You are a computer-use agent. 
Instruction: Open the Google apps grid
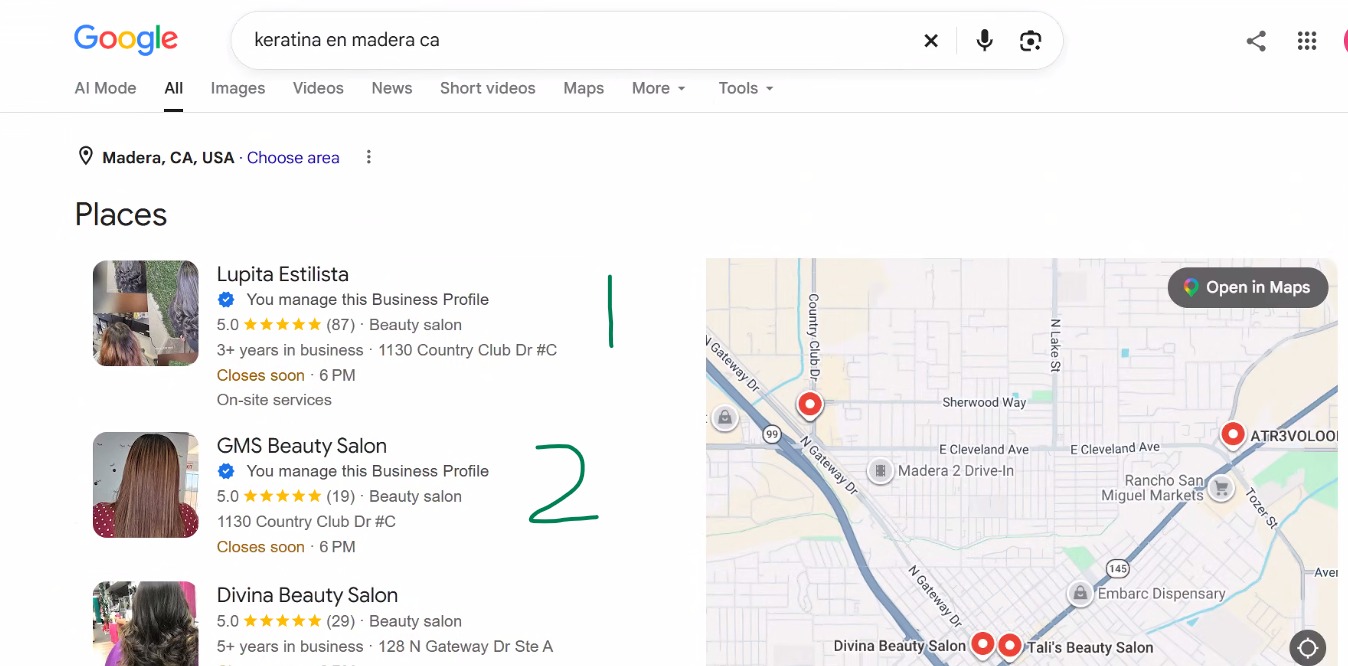(x=1307, y=41)
